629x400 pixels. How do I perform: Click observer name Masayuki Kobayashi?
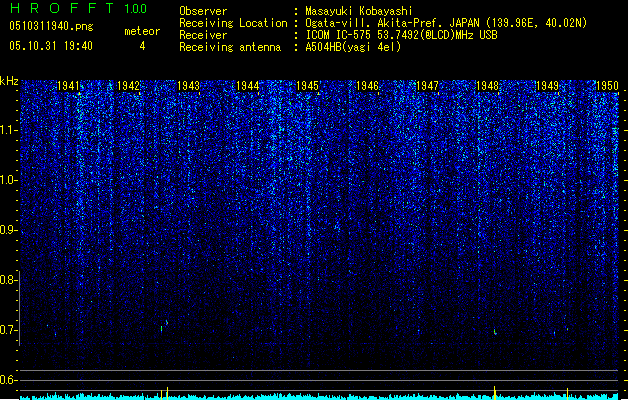359,11
